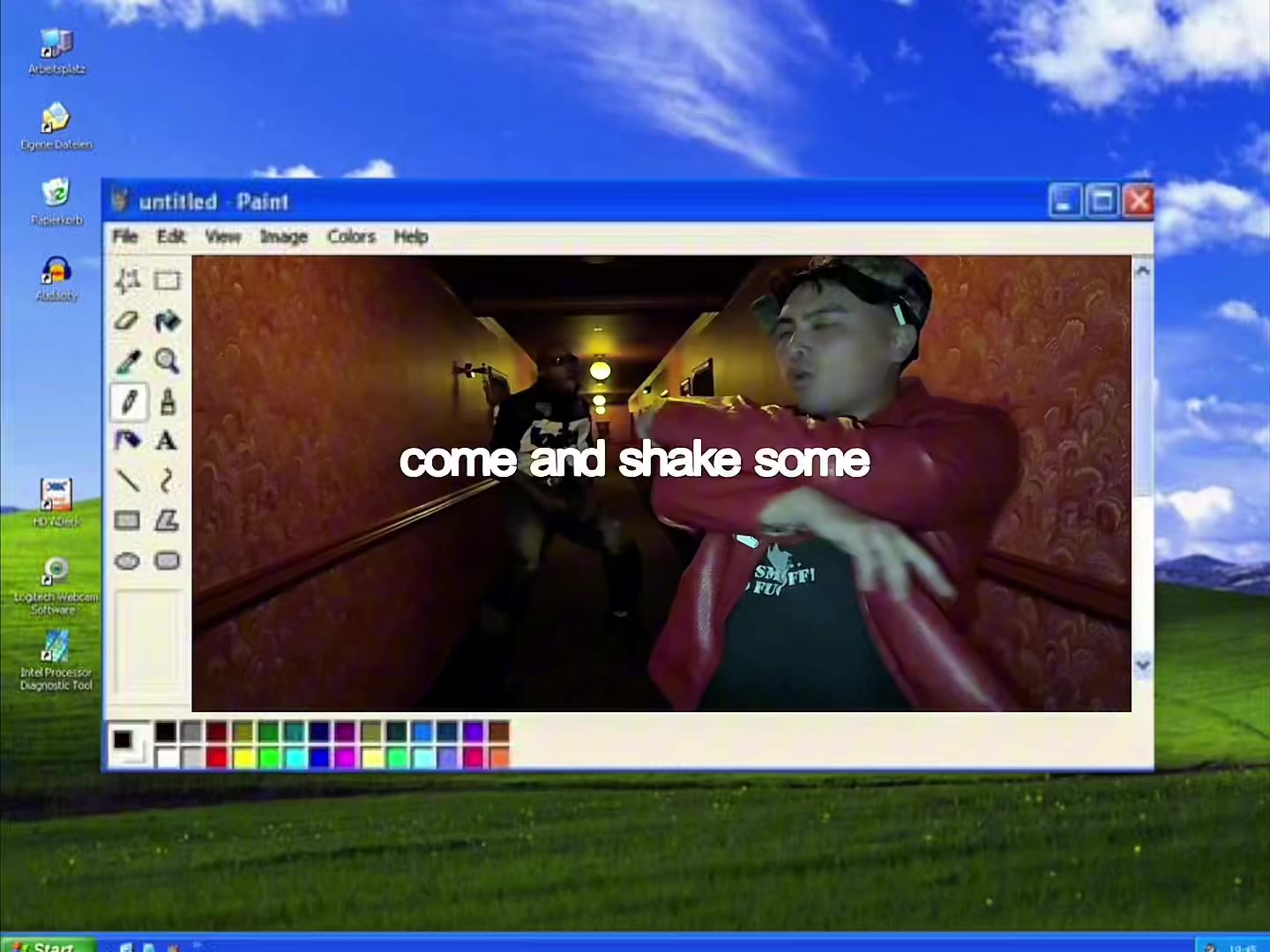The image size is (1270, 952).
Task: Select the Brush tool
Action: click(167, 402)
